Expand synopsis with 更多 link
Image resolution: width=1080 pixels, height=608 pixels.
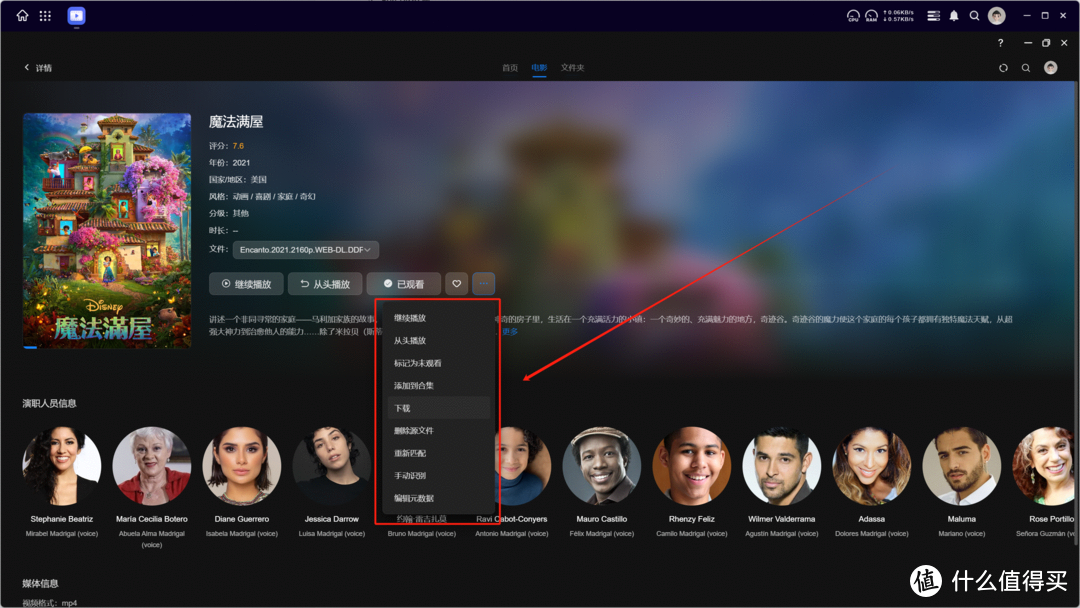(x=510, y=332)
